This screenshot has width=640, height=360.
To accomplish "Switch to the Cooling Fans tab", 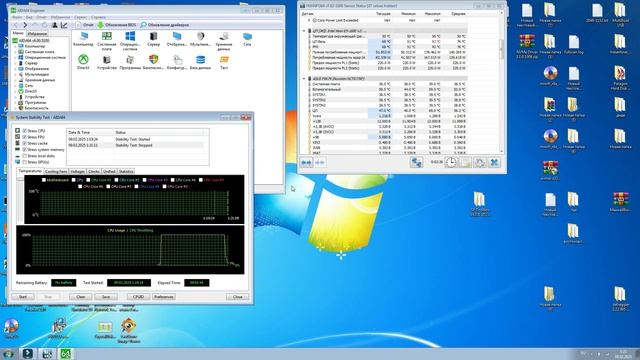I will click(x=56, y=171).
